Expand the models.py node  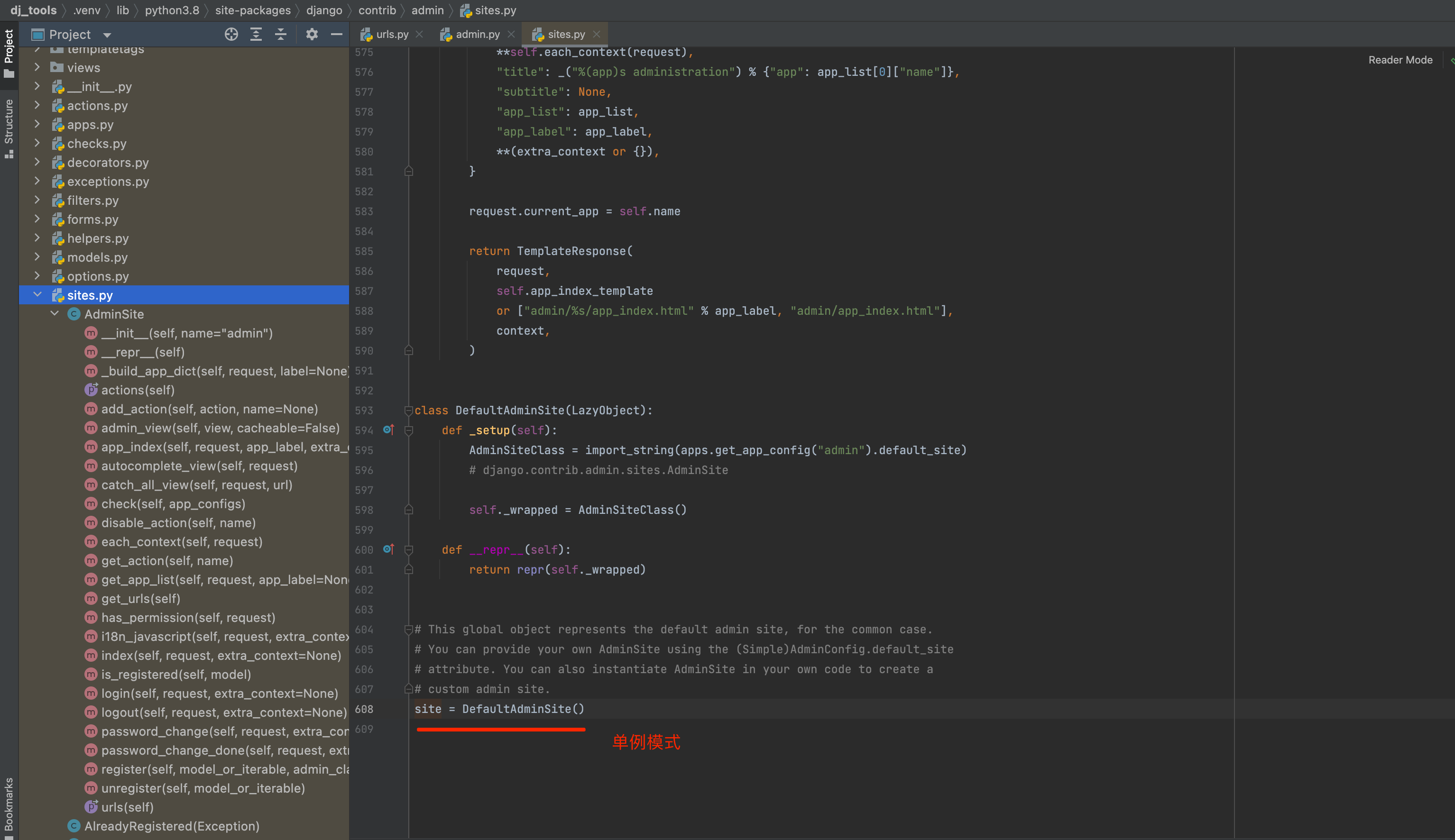37,257
